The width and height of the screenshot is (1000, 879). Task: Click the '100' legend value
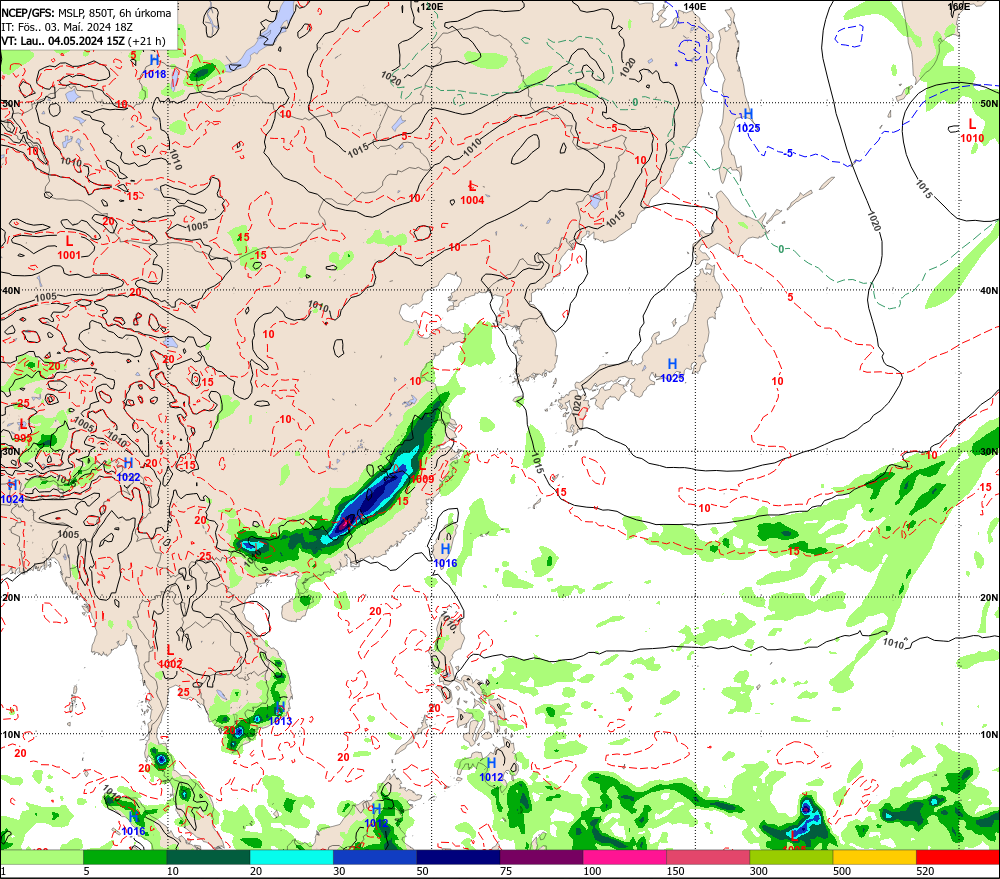coord(592,871)
